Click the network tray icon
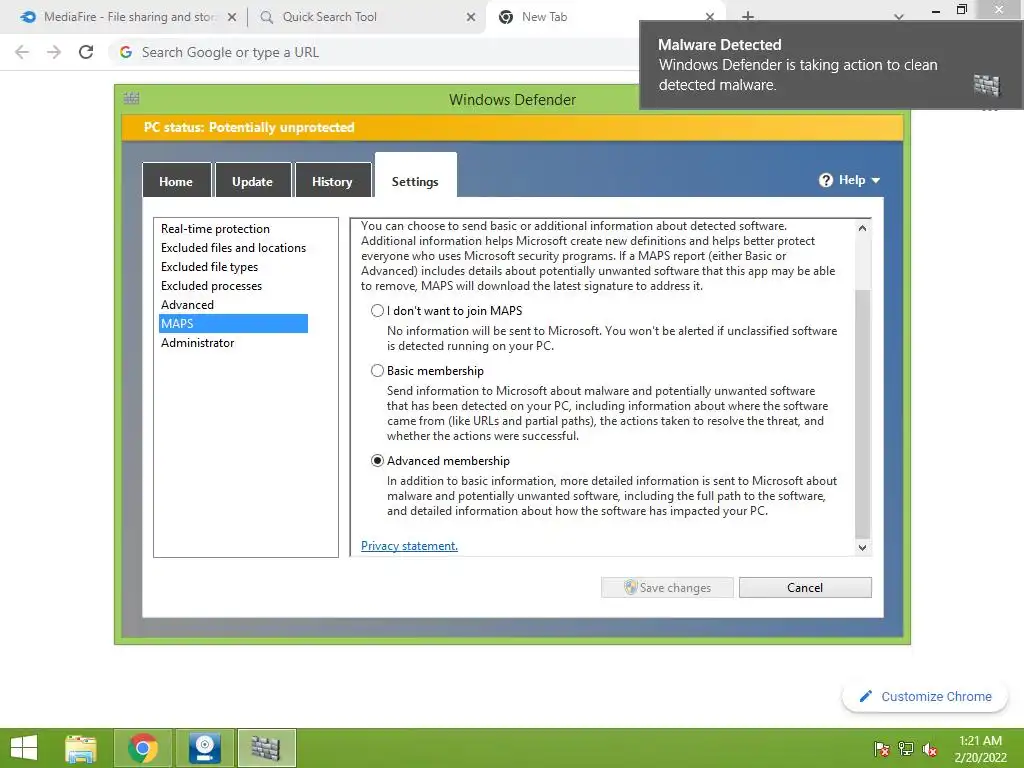The image size is (1024, 768). tap(906, 749)
